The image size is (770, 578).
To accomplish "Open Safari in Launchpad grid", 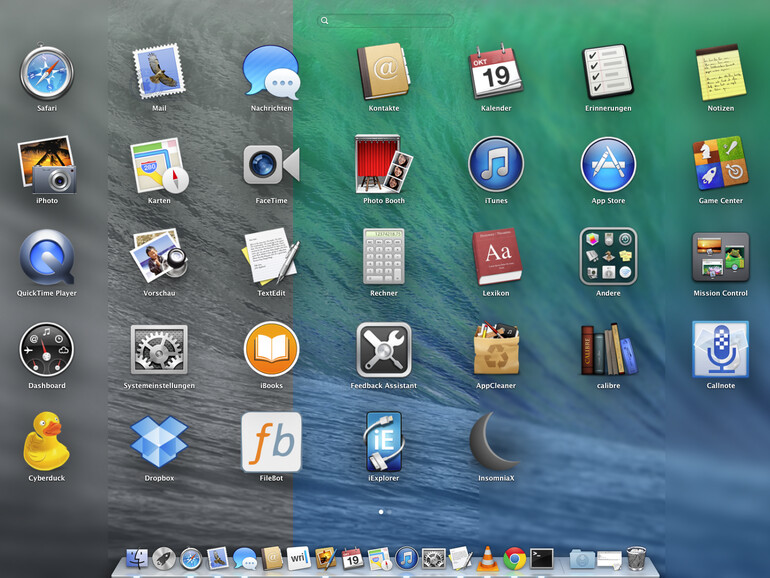I will click(47, 73).
